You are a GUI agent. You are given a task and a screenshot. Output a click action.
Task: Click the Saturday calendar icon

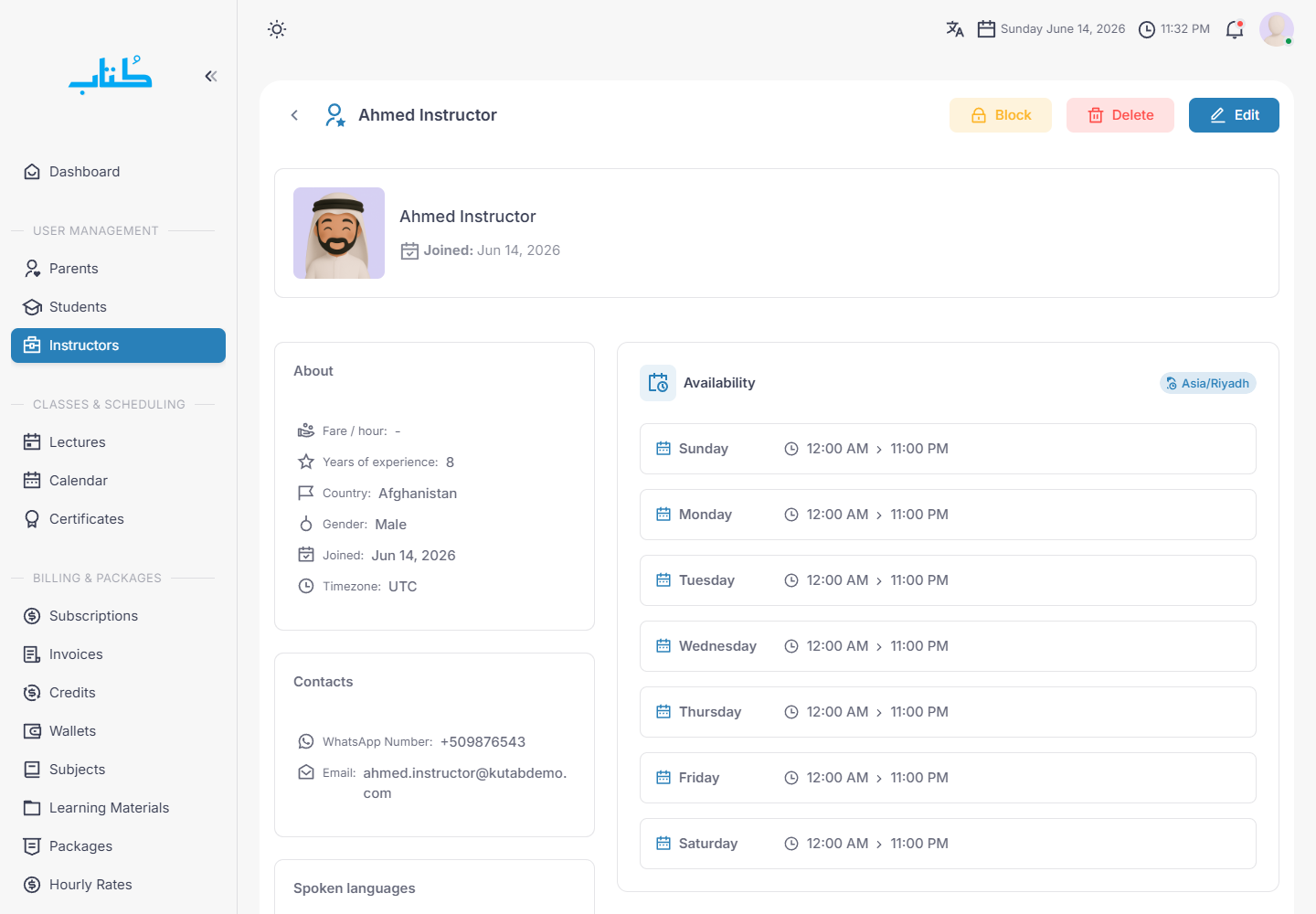(x=663, y=844)
